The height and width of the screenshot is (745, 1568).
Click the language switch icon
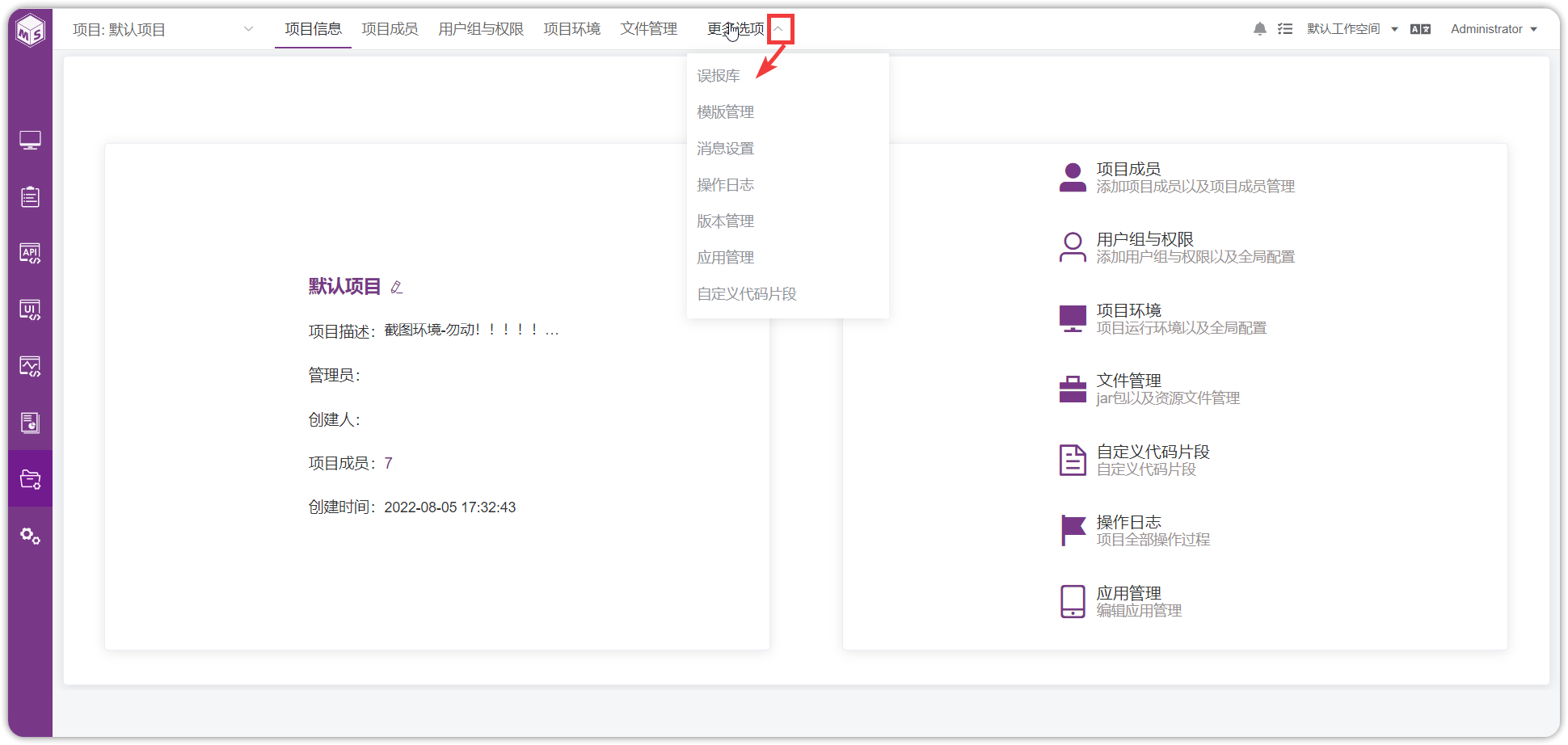pyautogui.click(x=1420, y=29)
